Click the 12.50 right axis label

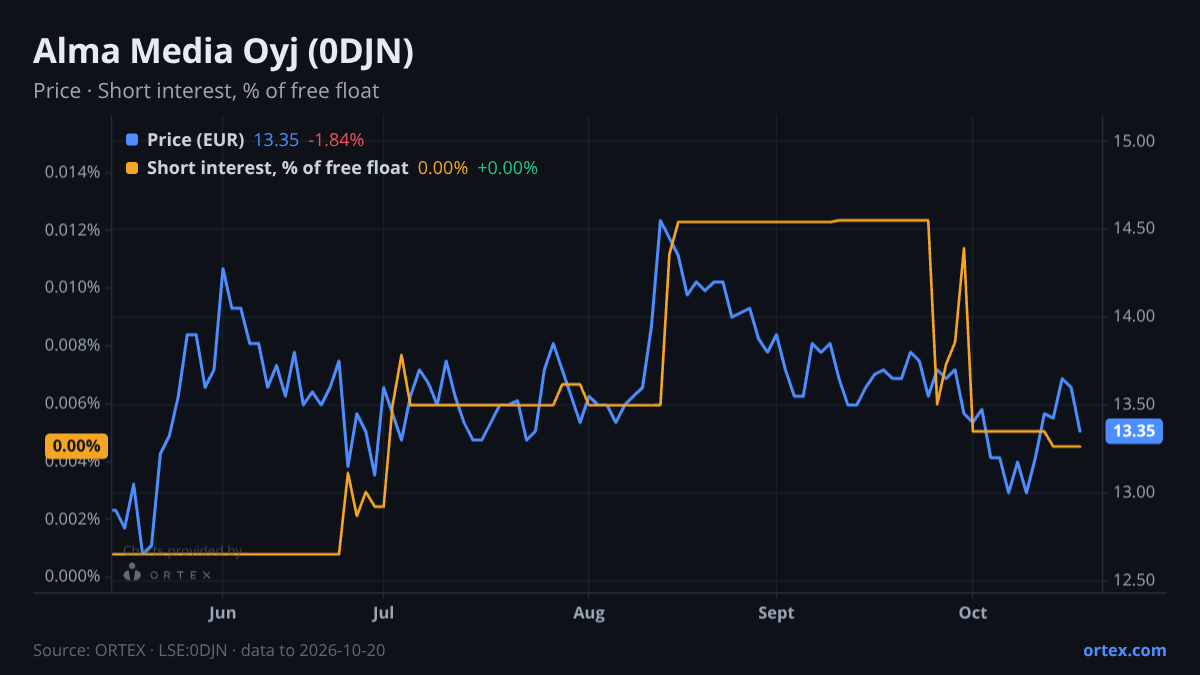1133,581
